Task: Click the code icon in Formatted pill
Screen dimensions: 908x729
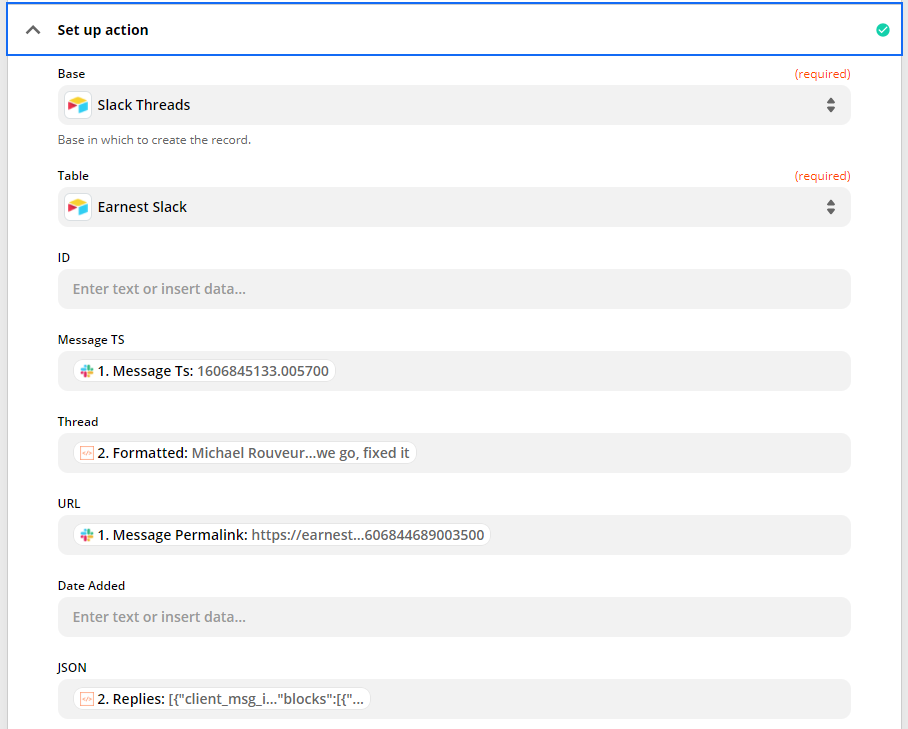Action: (x=87, y=453)
